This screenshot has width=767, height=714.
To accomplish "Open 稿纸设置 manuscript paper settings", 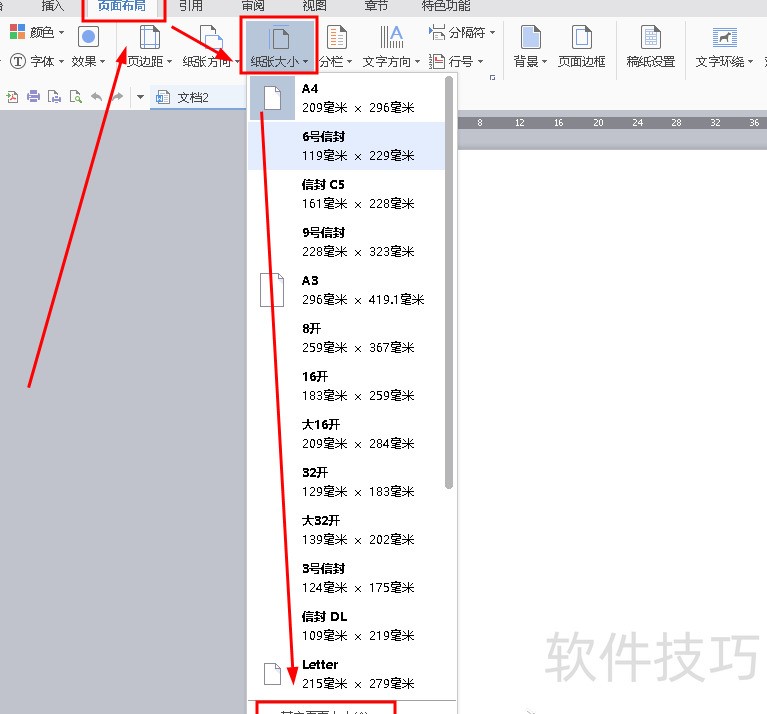I will point(651,46).
